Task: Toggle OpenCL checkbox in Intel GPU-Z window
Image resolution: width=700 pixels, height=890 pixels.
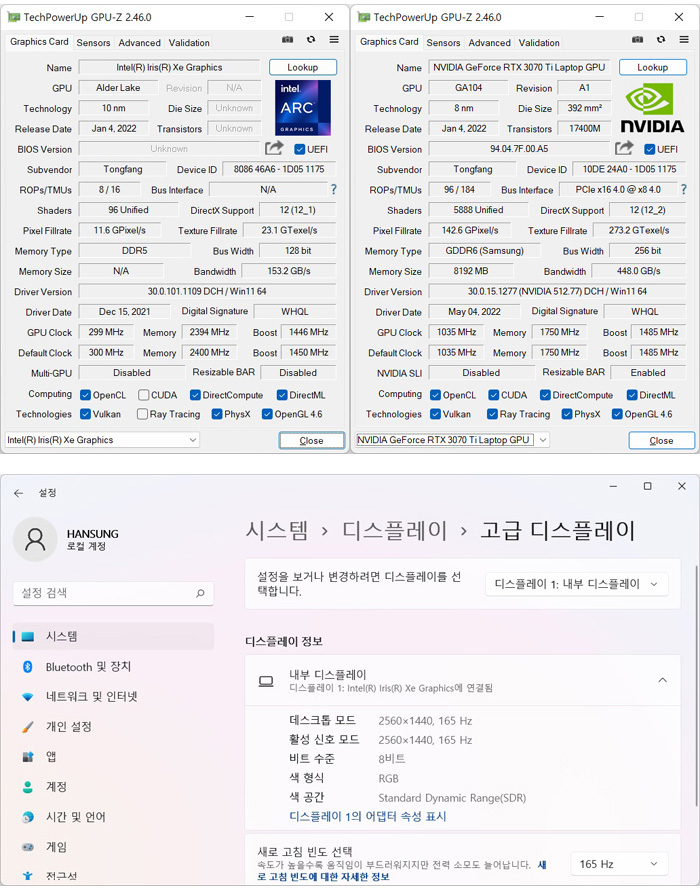Action: [x=86, y=394]
